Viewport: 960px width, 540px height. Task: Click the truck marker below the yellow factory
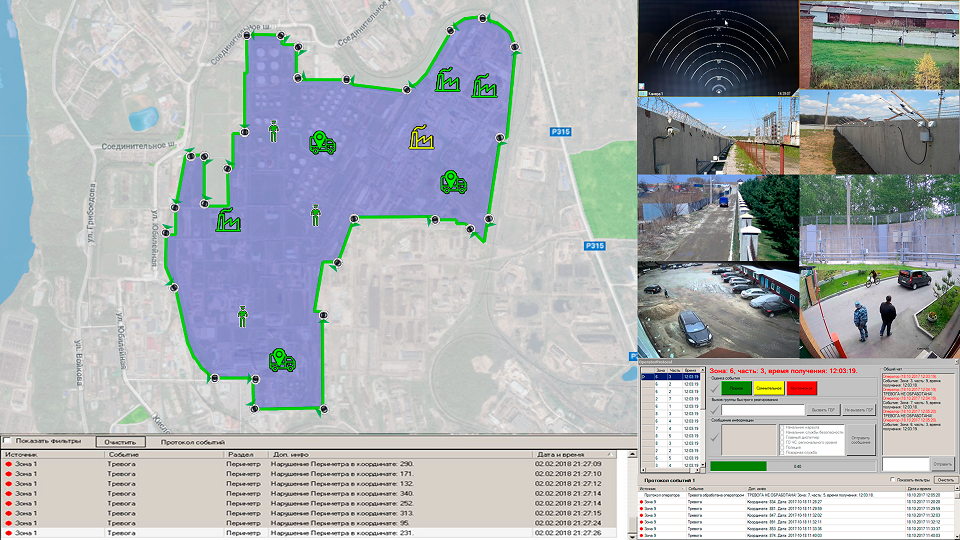coord(454,182)
